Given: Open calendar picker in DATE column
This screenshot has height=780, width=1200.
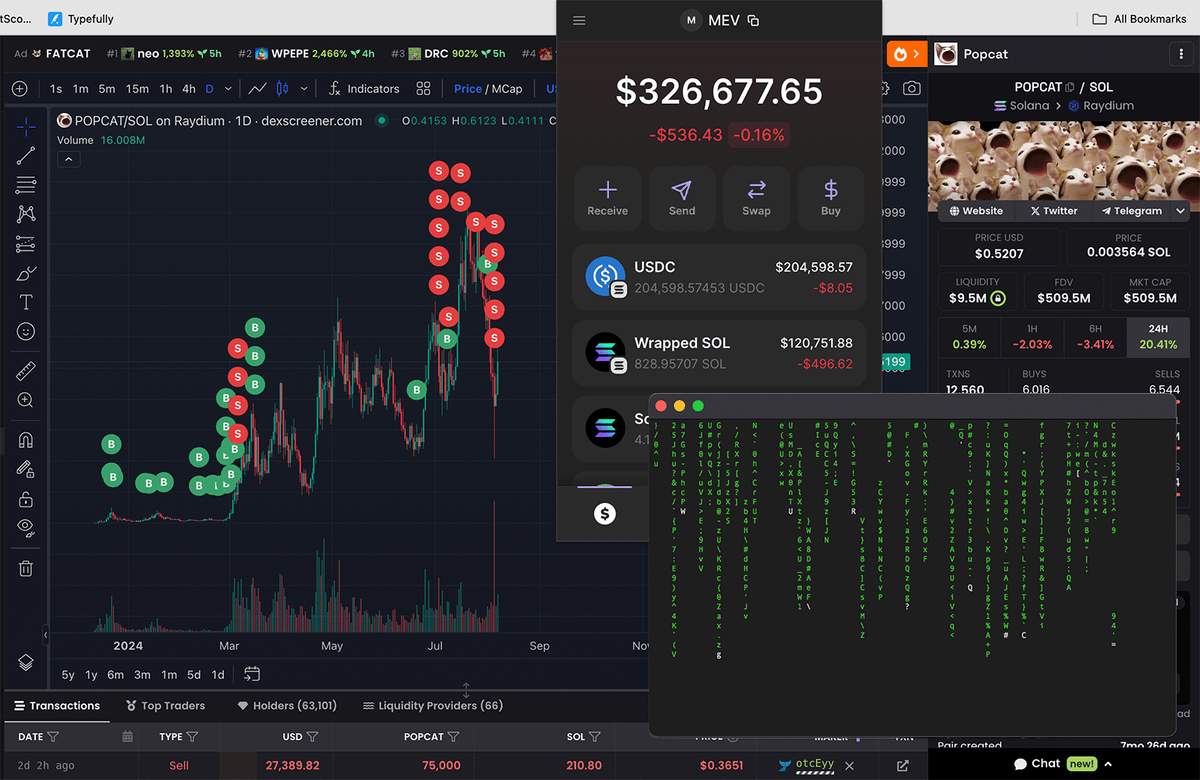Looking at the screenshot, I should (x=127, y=737).
